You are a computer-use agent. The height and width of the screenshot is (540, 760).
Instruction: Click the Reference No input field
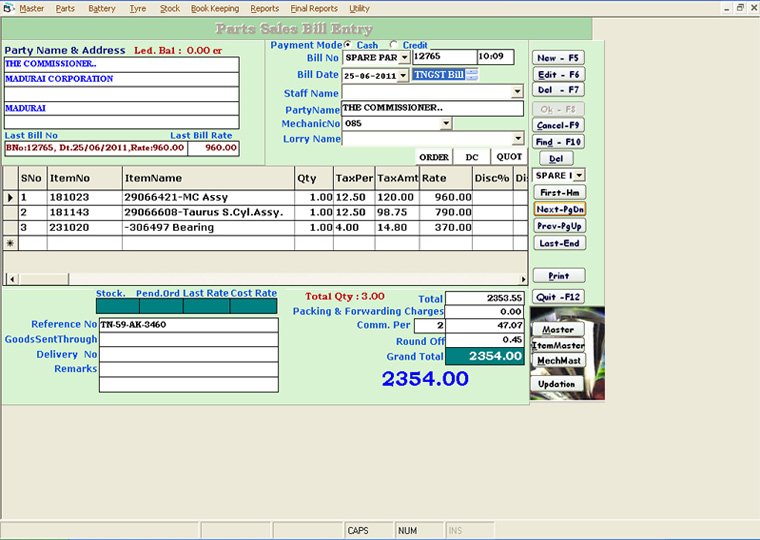click(x=188, y=325)
